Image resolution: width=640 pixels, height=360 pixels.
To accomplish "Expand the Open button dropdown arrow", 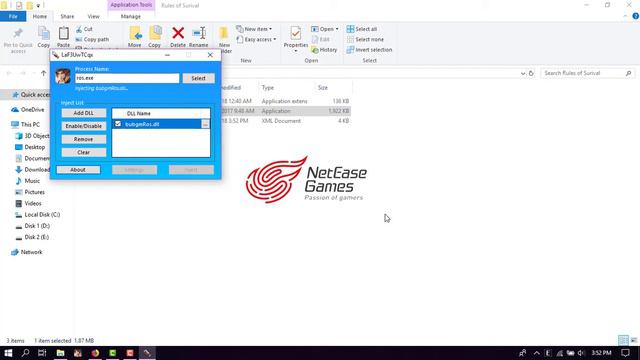I will pyautogui.click(x=337, y=29).
